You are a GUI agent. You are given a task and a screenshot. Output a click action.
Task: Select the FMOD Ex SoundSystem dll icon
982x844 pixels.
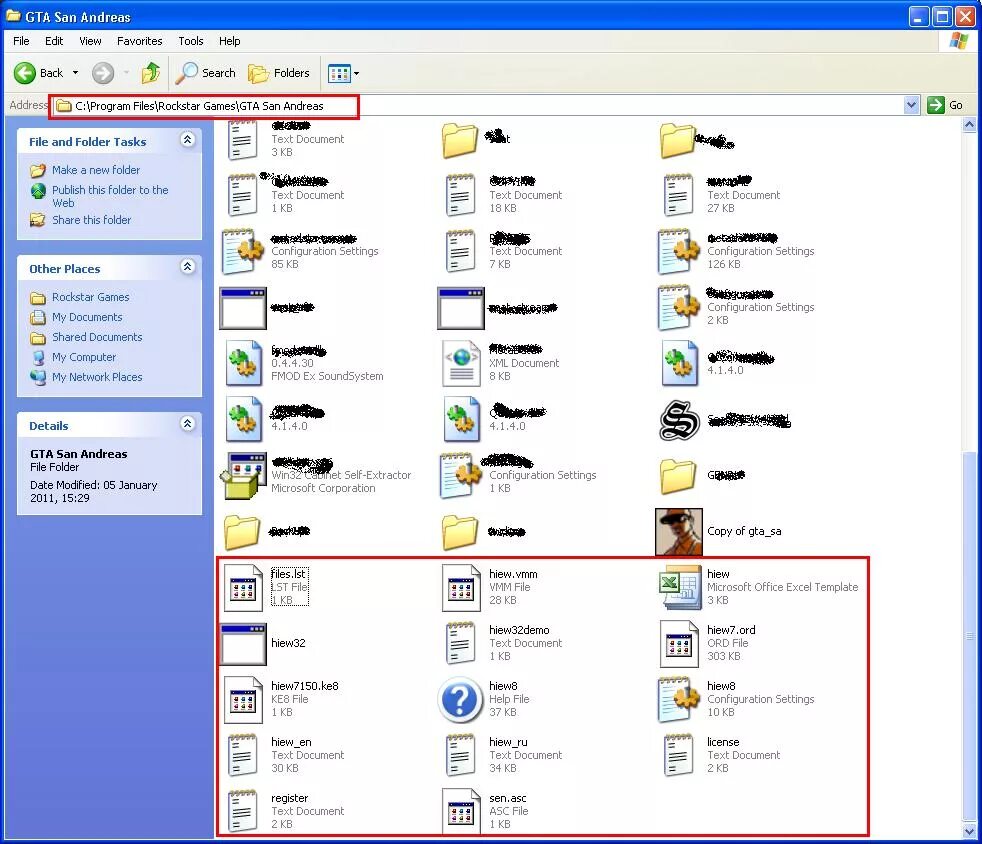point(244,364)
